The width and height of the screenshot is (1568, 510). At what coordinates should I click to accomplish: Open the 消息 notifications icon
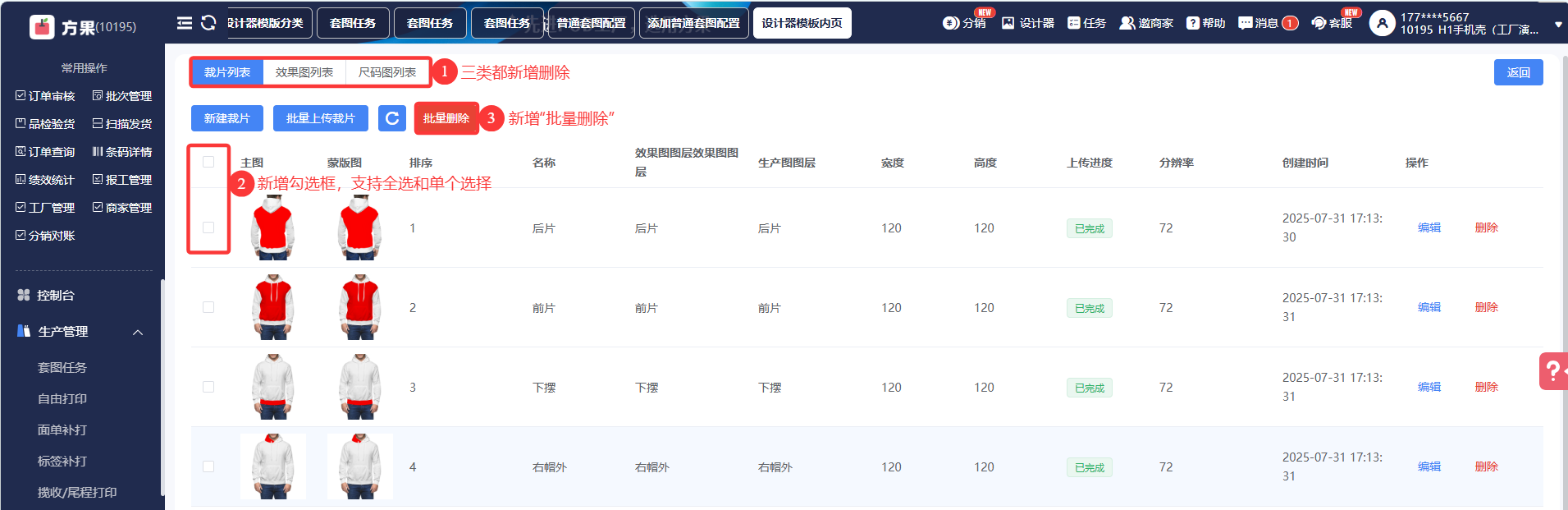[1246, 23]
